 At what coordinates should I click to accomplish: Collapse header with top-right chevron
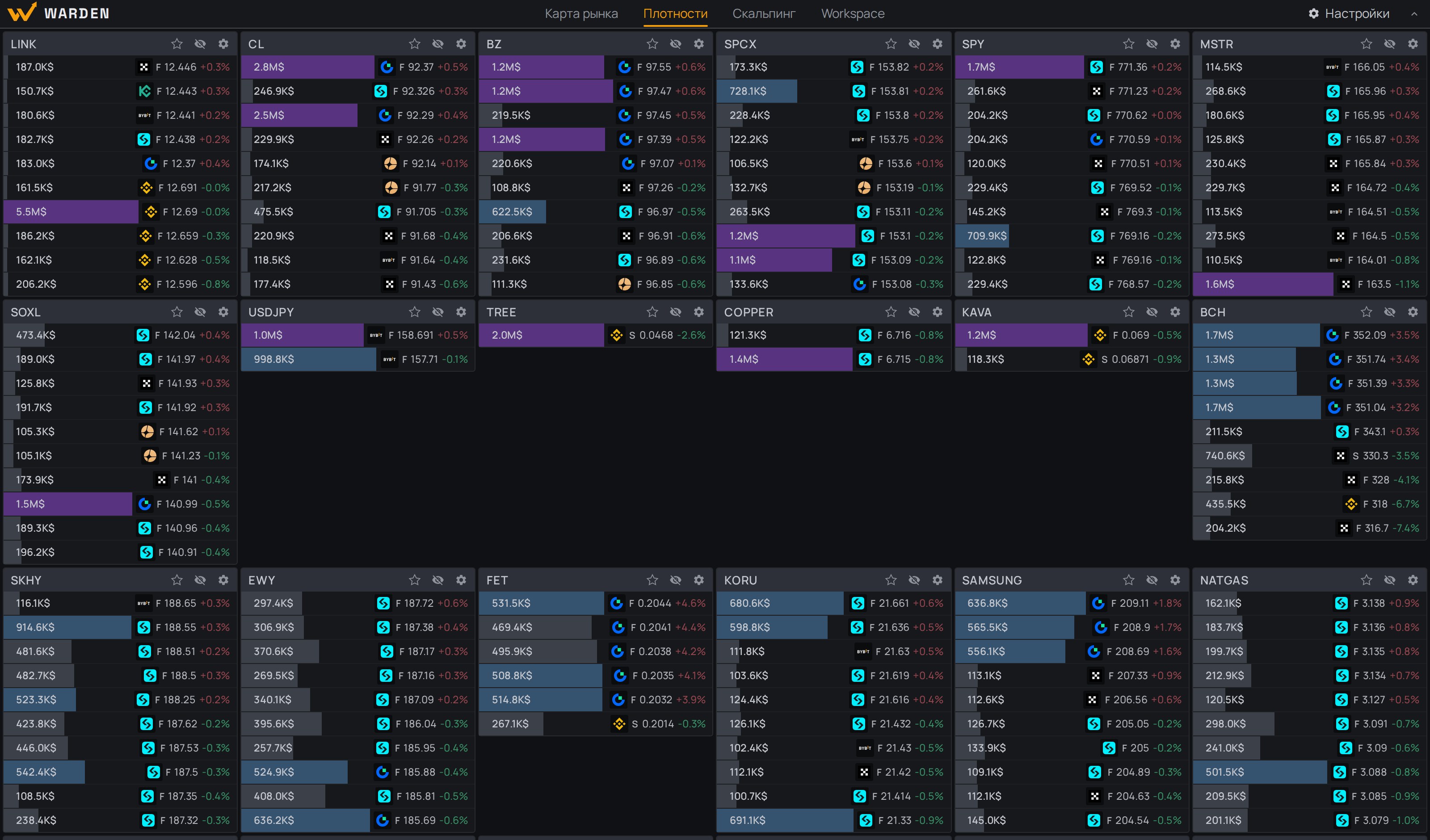[x=1414, y=13]
